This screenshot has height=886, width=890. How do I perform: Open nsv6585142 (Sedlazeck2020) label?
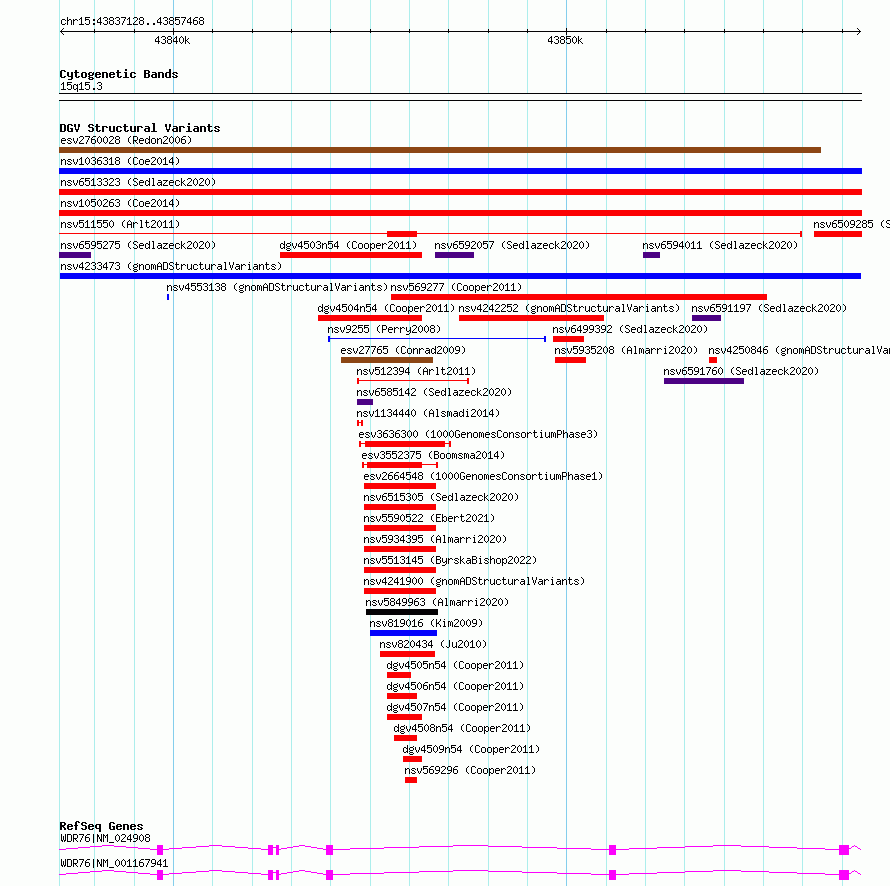[x=434, y=392]
